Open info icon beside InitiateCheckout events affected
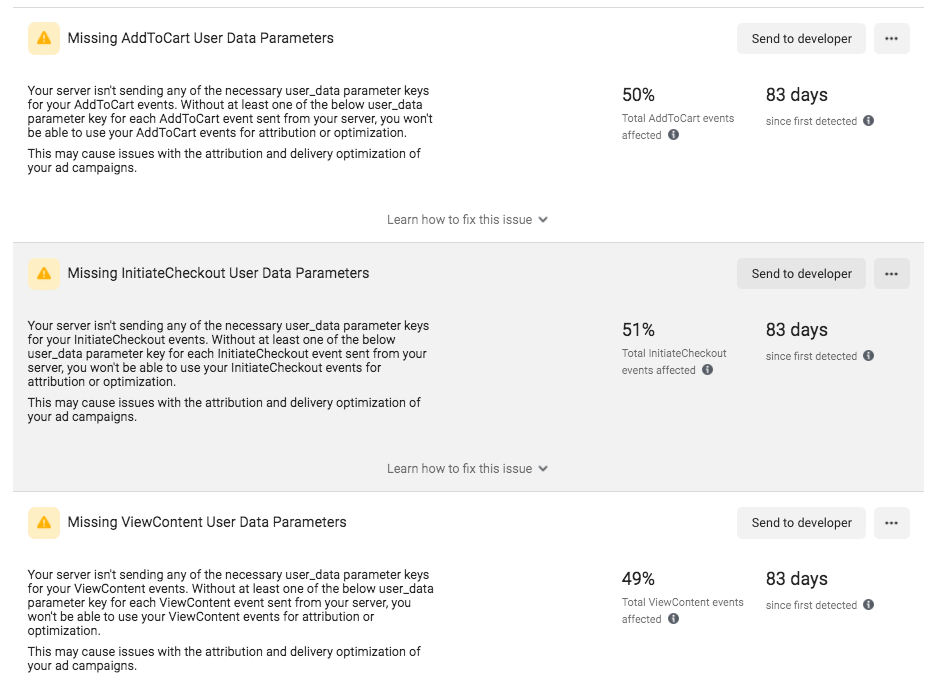 tap(708, 370)
